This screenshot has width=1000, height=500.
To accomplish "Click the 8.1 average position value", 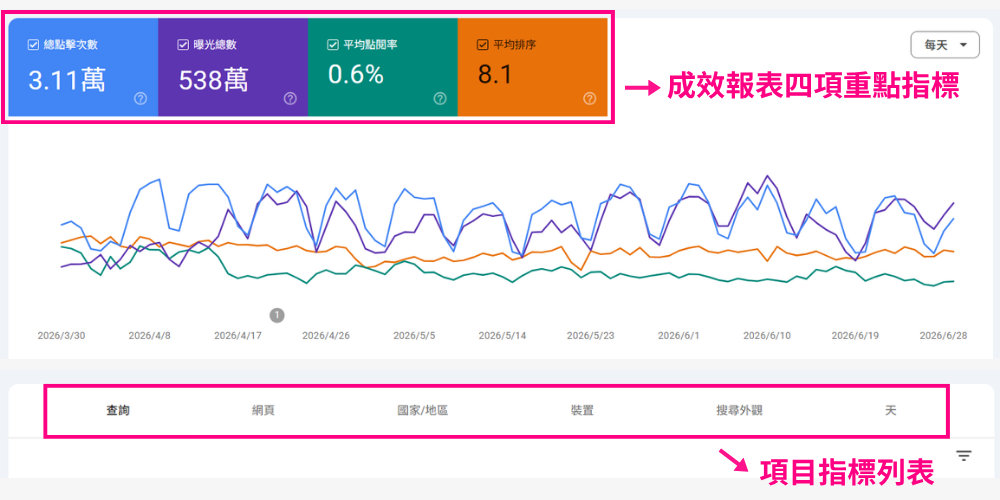I will tap(495, 75).
